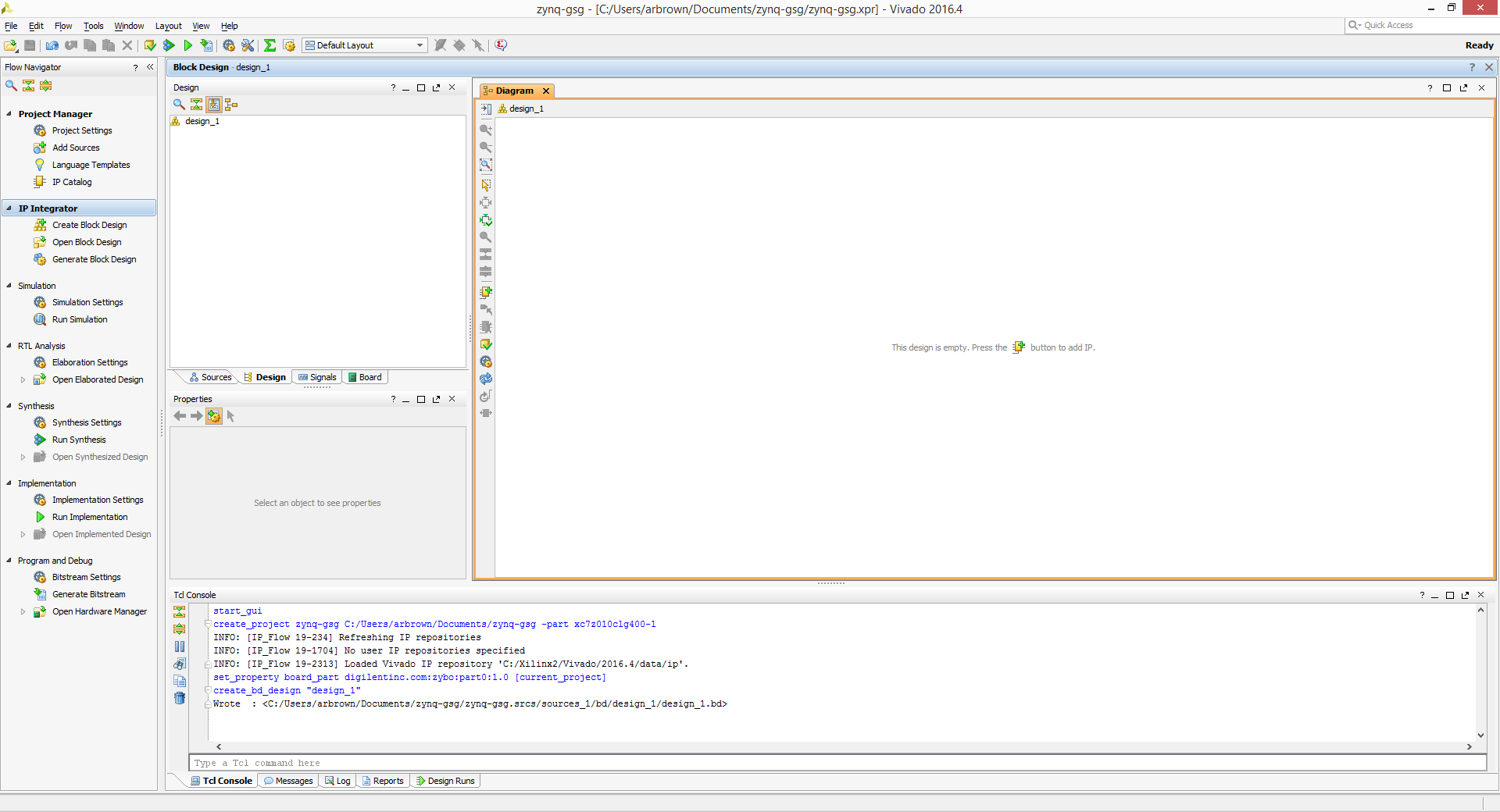The image size is (1500, 812).
Task: Open Project Settings gear in main toolbar
Action: [x=229, y=46]
